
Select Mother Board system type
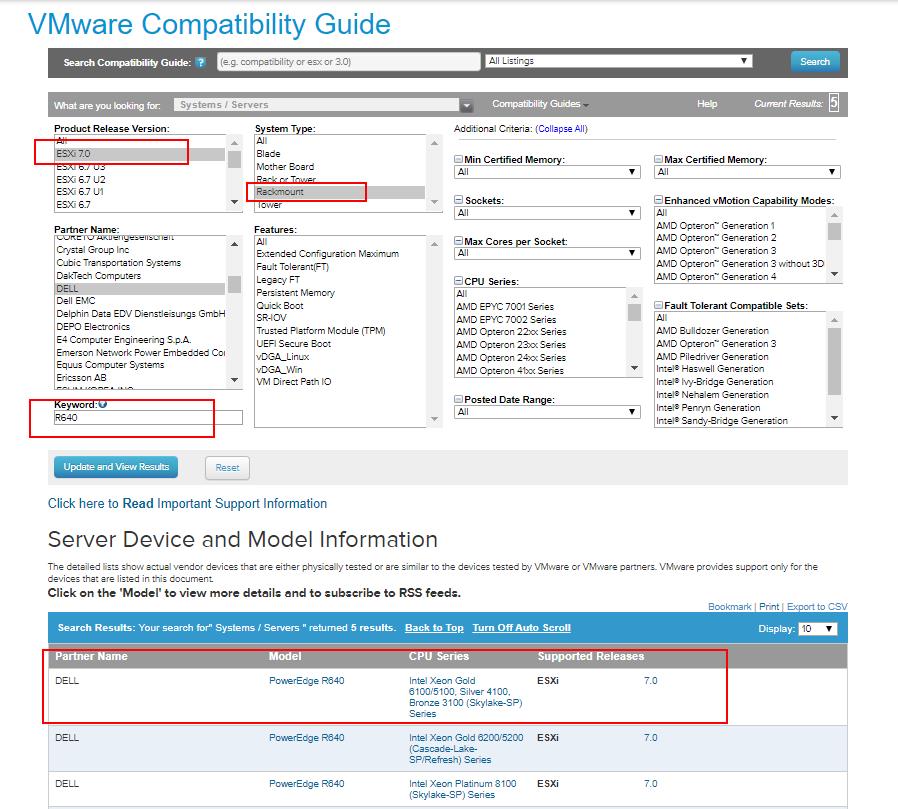(340, 167)
